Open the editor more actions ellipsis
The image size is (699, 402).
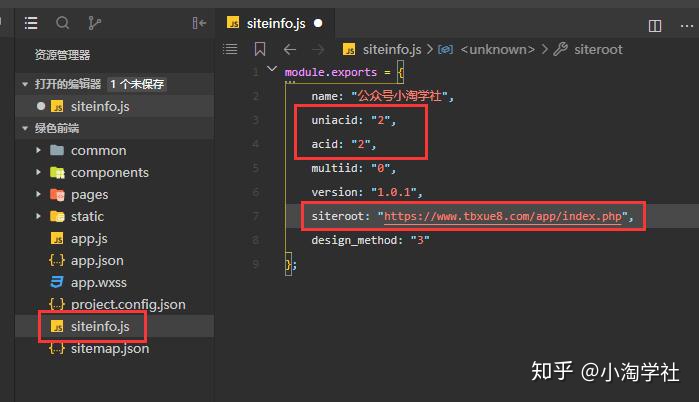(x=684, y=25)
